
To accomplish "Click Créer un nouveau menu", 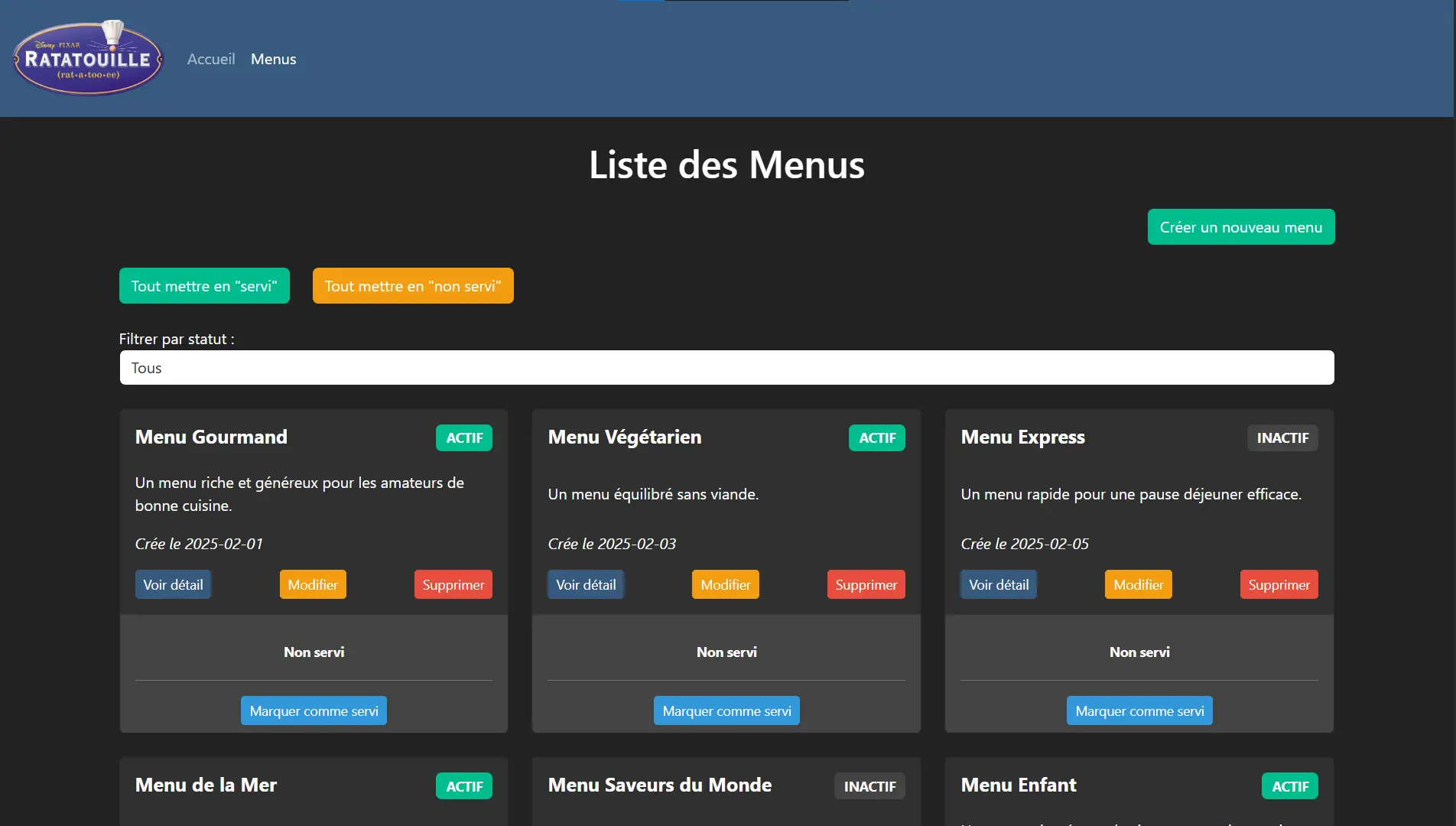I will (x=1241, y=227).
